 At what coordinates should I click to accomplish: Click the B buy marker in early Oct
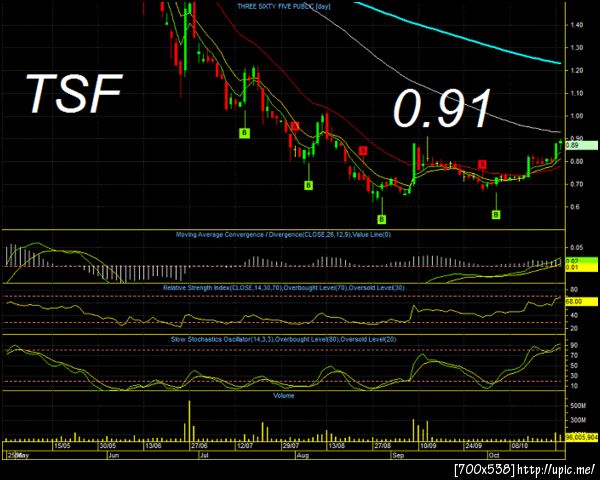[496, 215]
